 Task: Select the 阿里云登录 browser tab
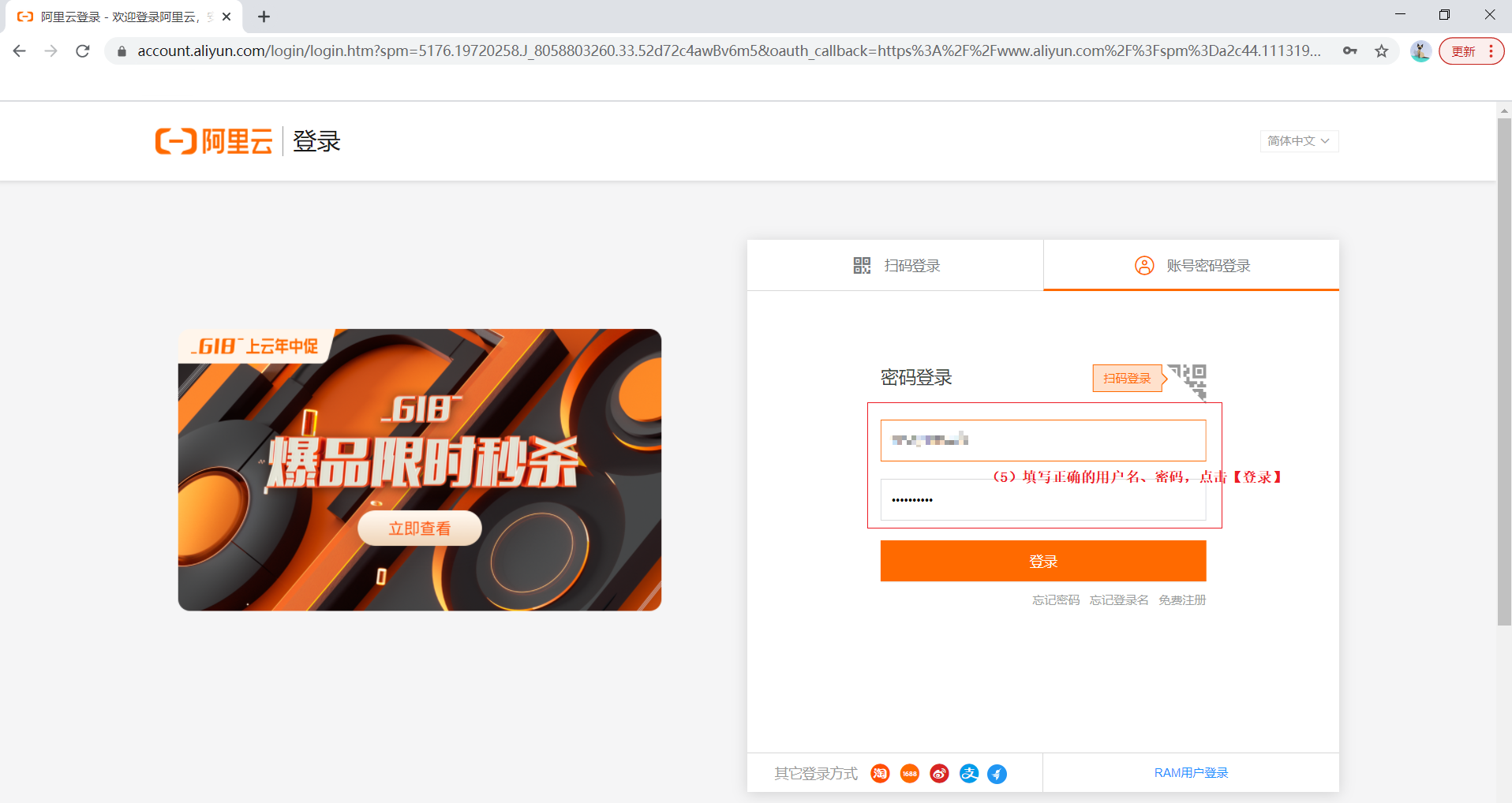(122, 17)
